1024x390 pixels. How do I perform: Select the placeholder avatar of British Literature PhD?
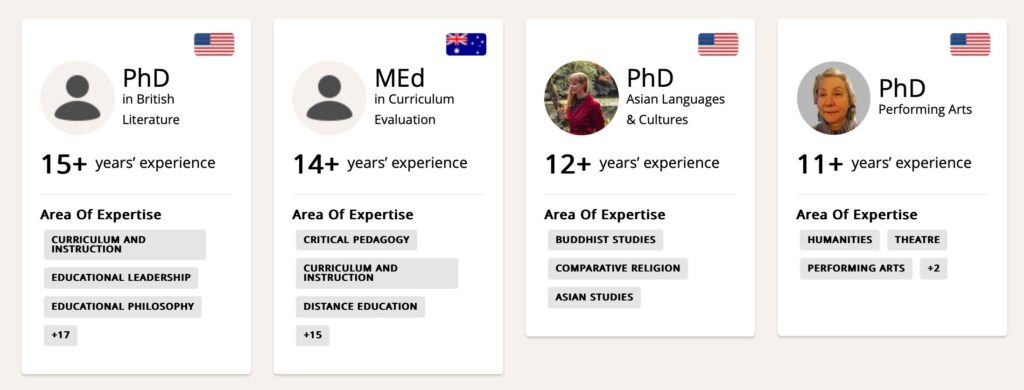[77, 98]
